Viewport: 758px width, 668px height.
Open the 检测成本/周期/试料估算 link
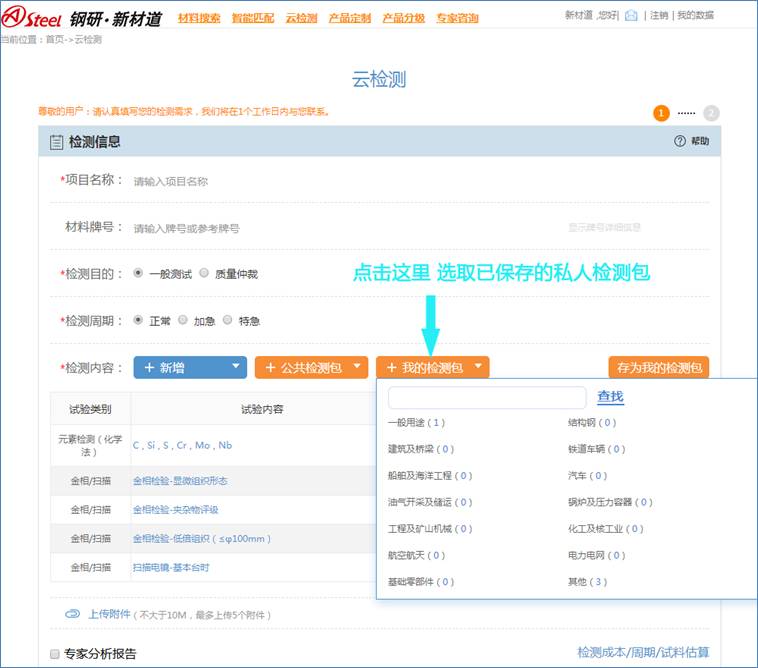pos(643,652)
